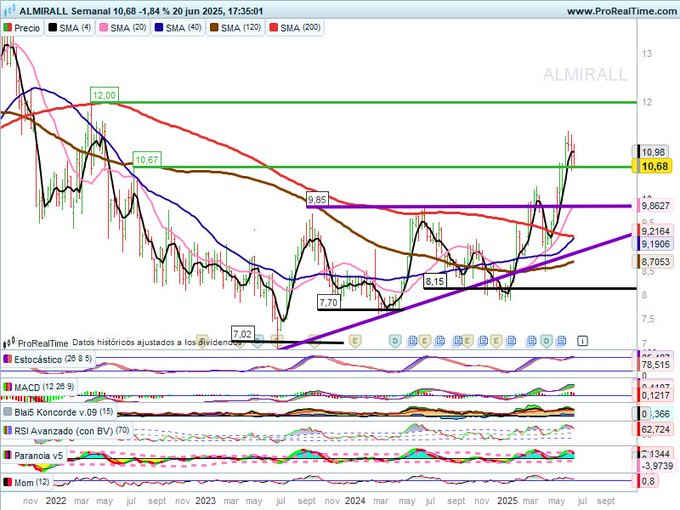The height and width of the screenshot is (510, 680).
Task: Select the SMA (20) legend label
Action: point(128,28)
